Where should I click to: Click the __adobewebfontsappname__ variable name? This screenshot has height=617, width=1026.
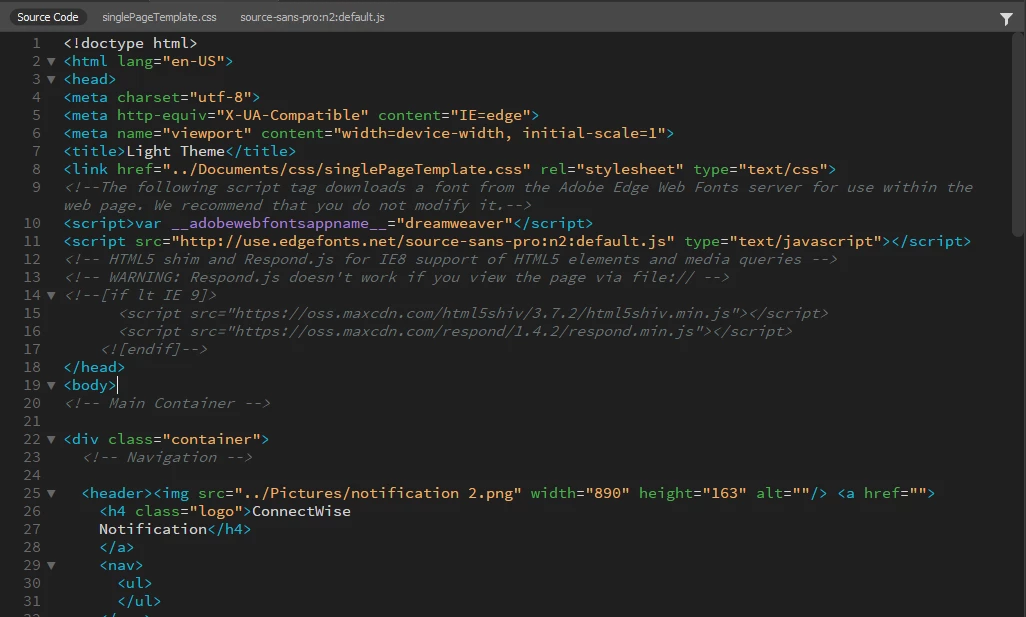point(279,223)
